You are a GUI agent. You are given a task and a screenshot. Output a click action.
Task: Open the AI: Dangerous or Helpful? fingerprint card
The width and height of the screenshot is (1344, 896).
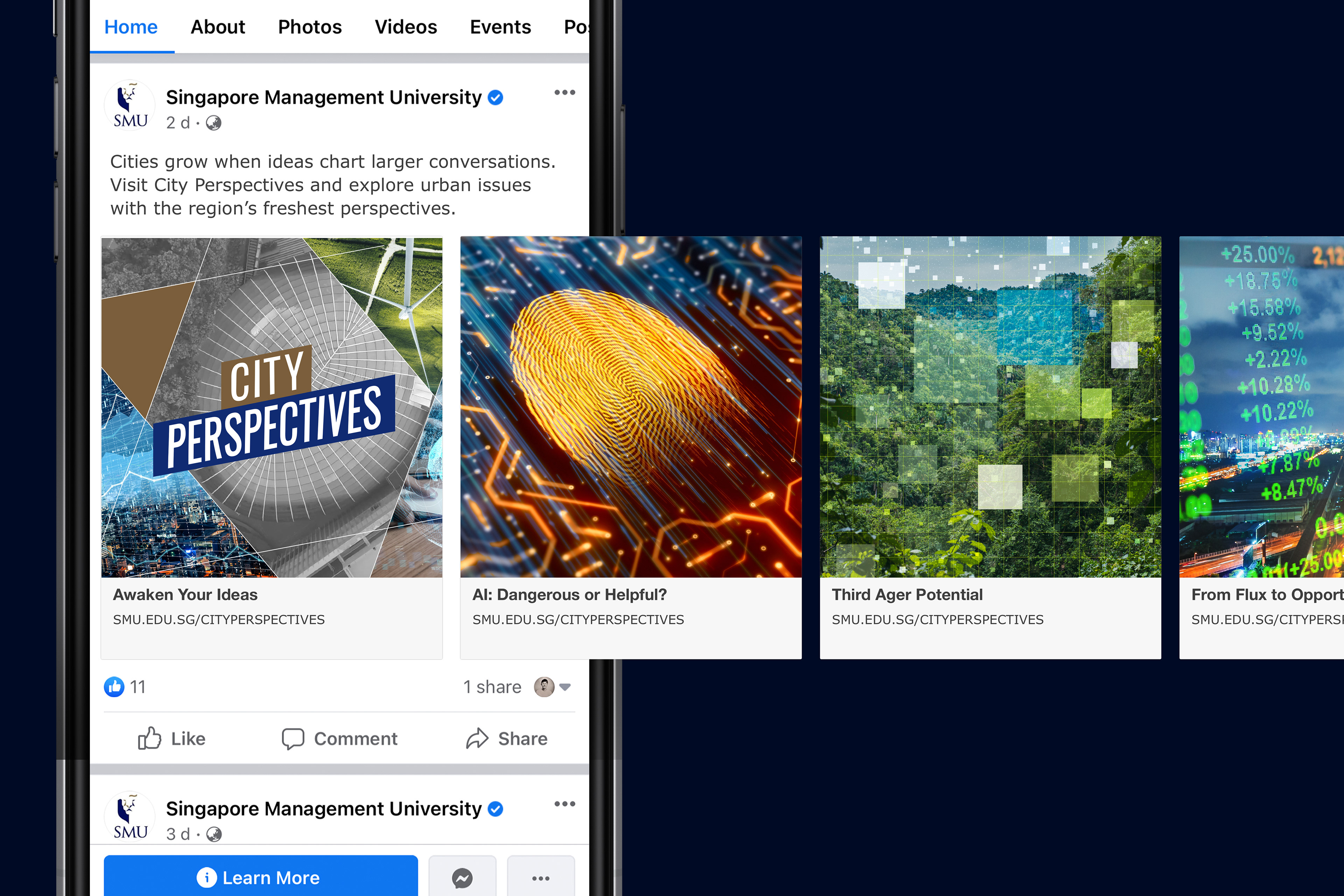coord(631,447)
